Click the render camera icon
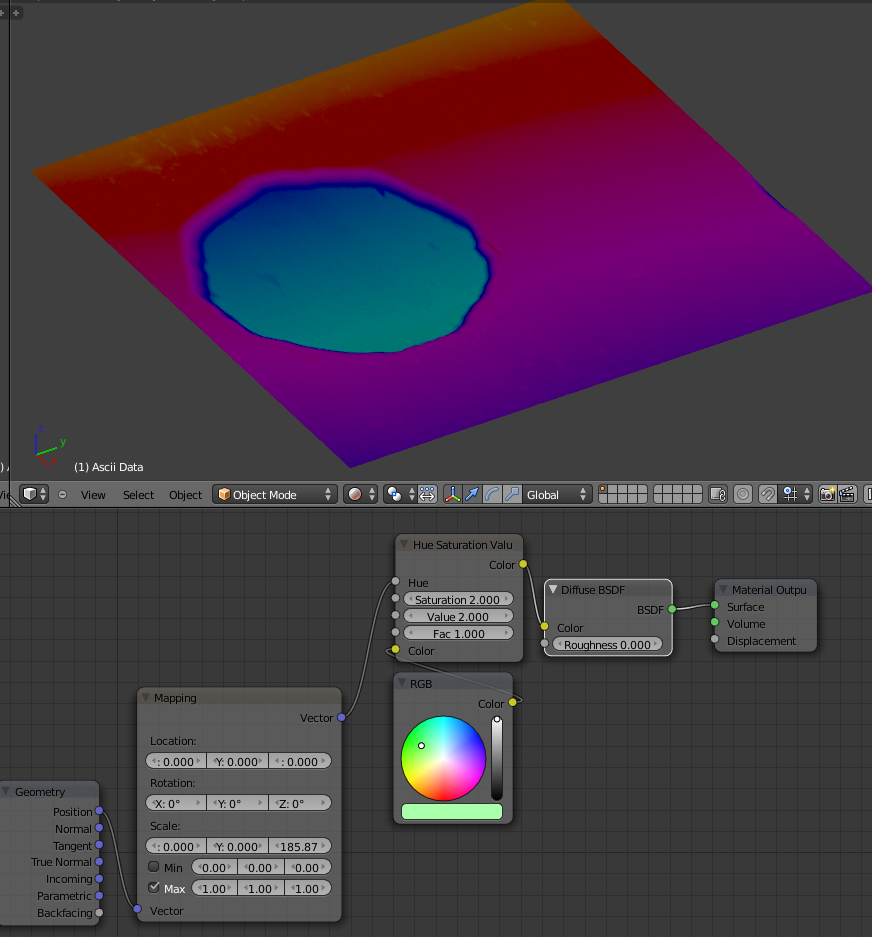The image size is (872, 937). coord(827,494)
